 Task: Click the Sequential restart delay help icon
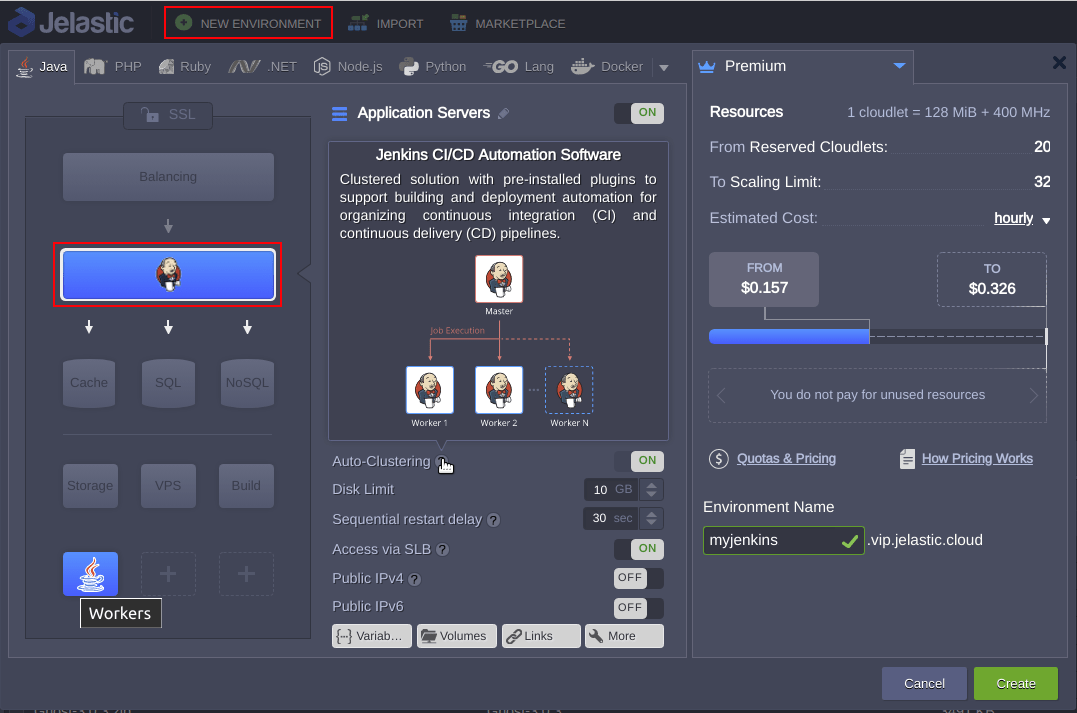493,520
